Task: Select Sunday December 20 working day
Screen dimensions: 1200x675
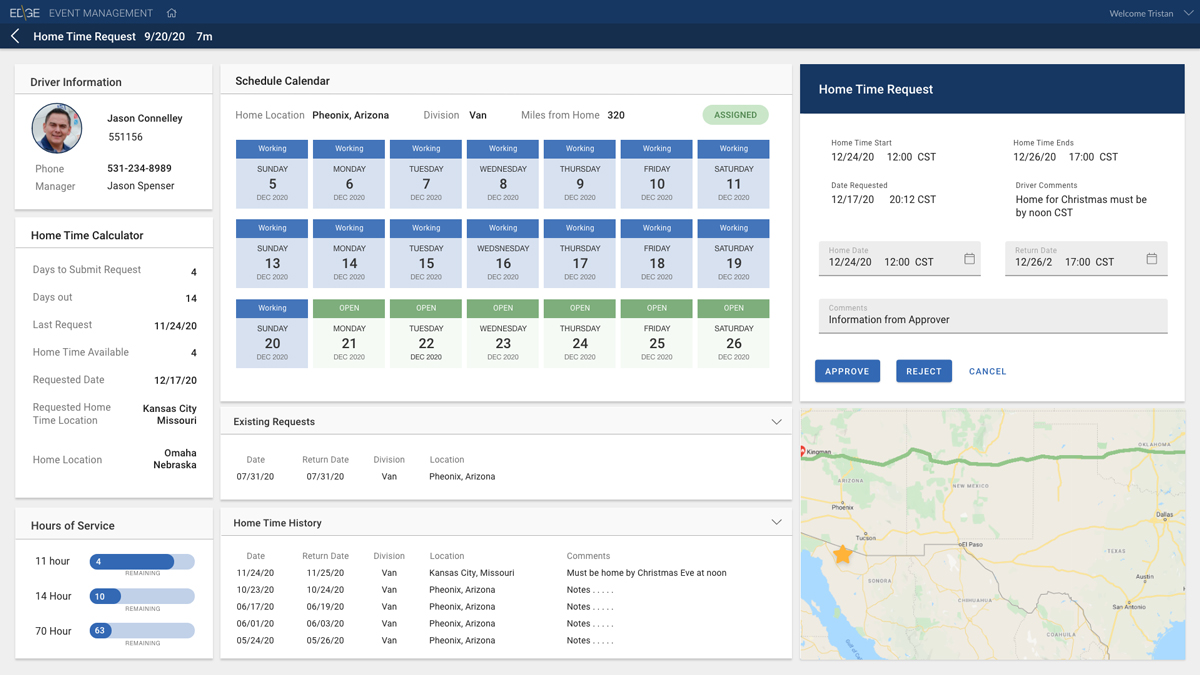Action: pos(272,335)
